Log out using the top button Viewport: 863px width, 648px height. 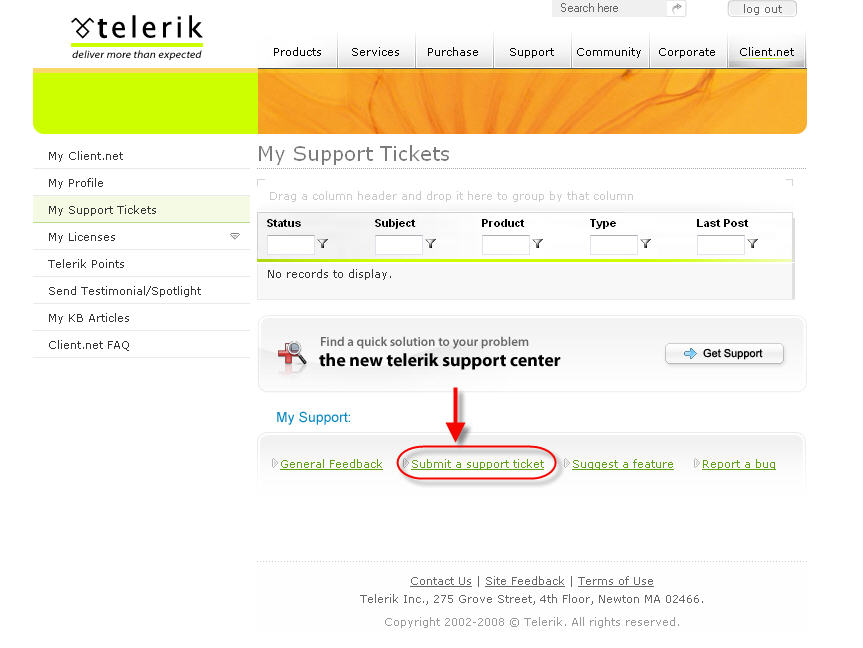[762, 9]
